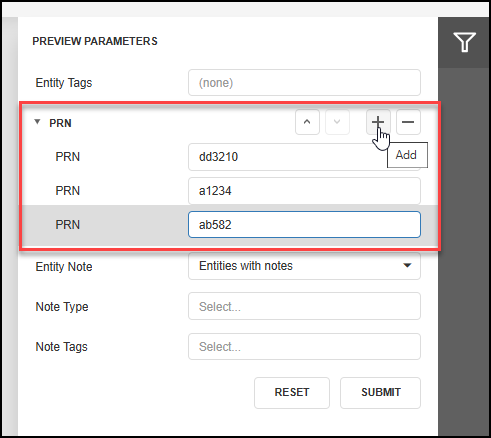Image resolution: width=491 pixels, height=438 pixels.
Task: Click the Entities with notes value
Action: click(x=246, y=266)
